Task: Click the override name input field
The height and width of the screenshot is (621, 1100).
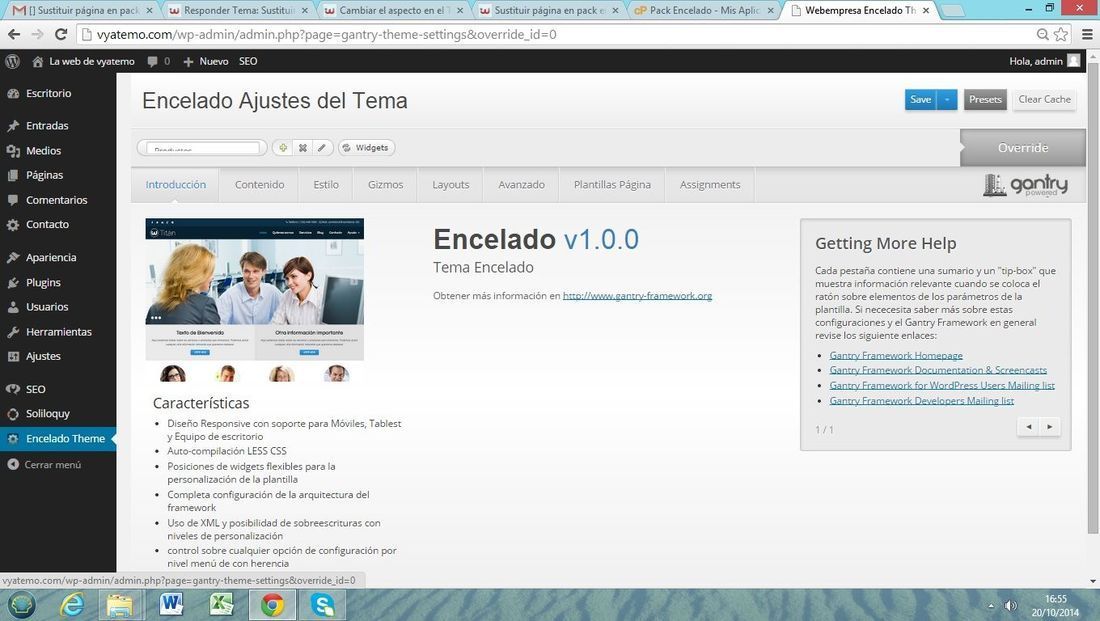Action: tap(202, 148)
